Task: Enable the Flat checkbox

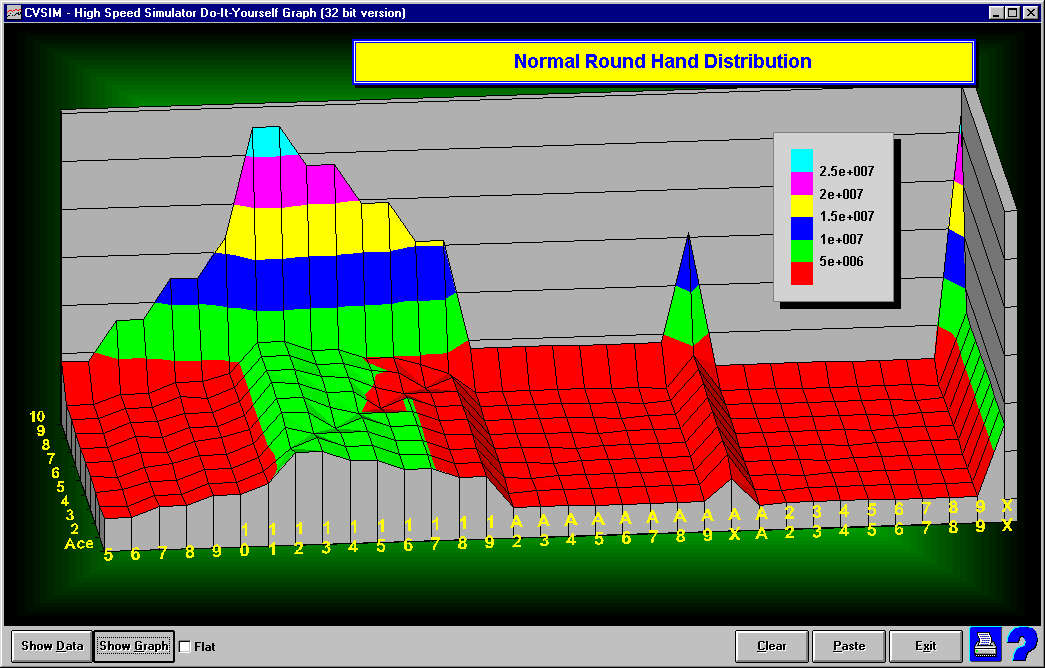Action: tap(185, 646)
